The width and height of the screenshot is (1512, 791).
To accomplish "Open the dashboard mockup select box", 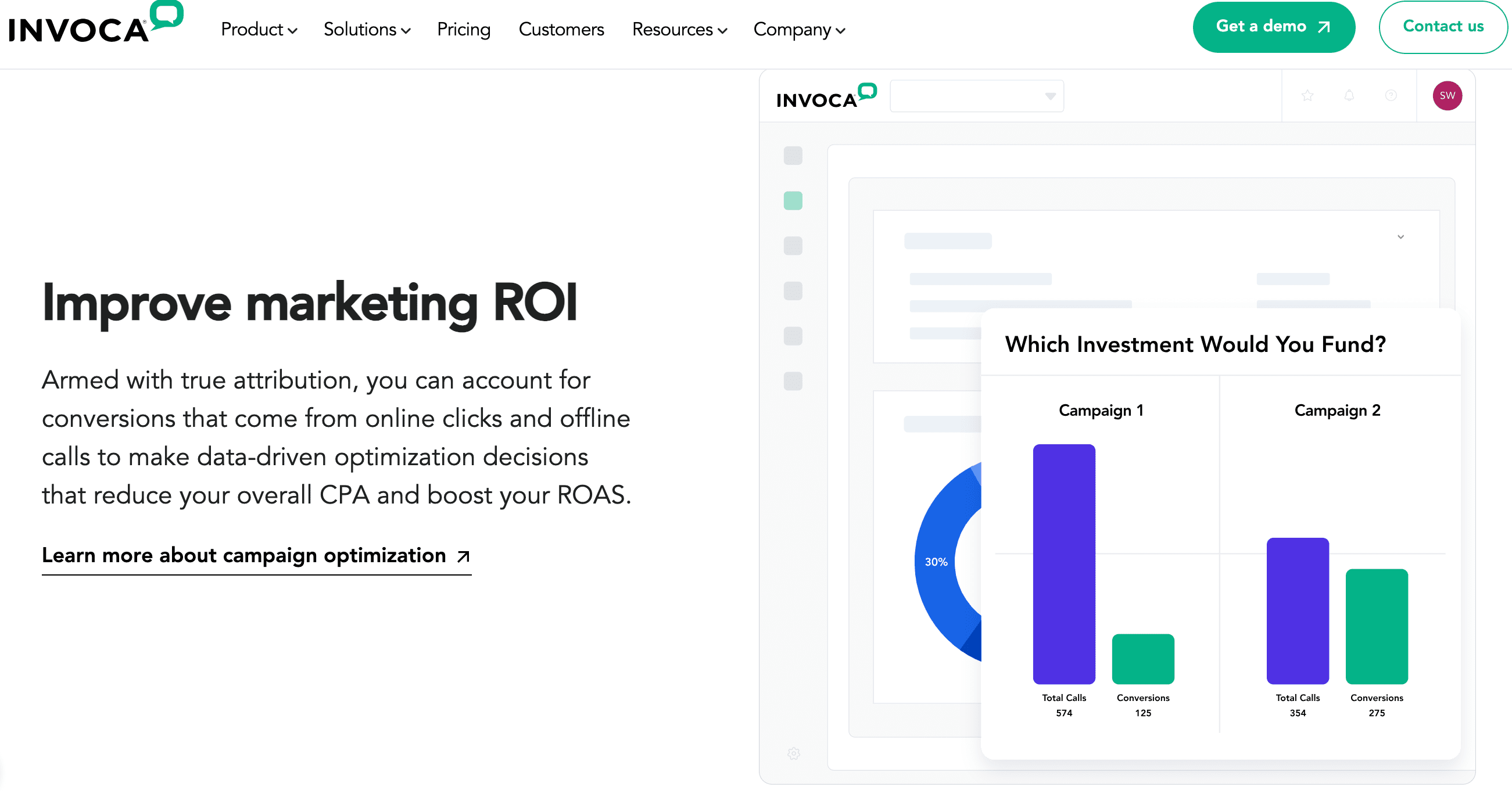I will [976, 96].
